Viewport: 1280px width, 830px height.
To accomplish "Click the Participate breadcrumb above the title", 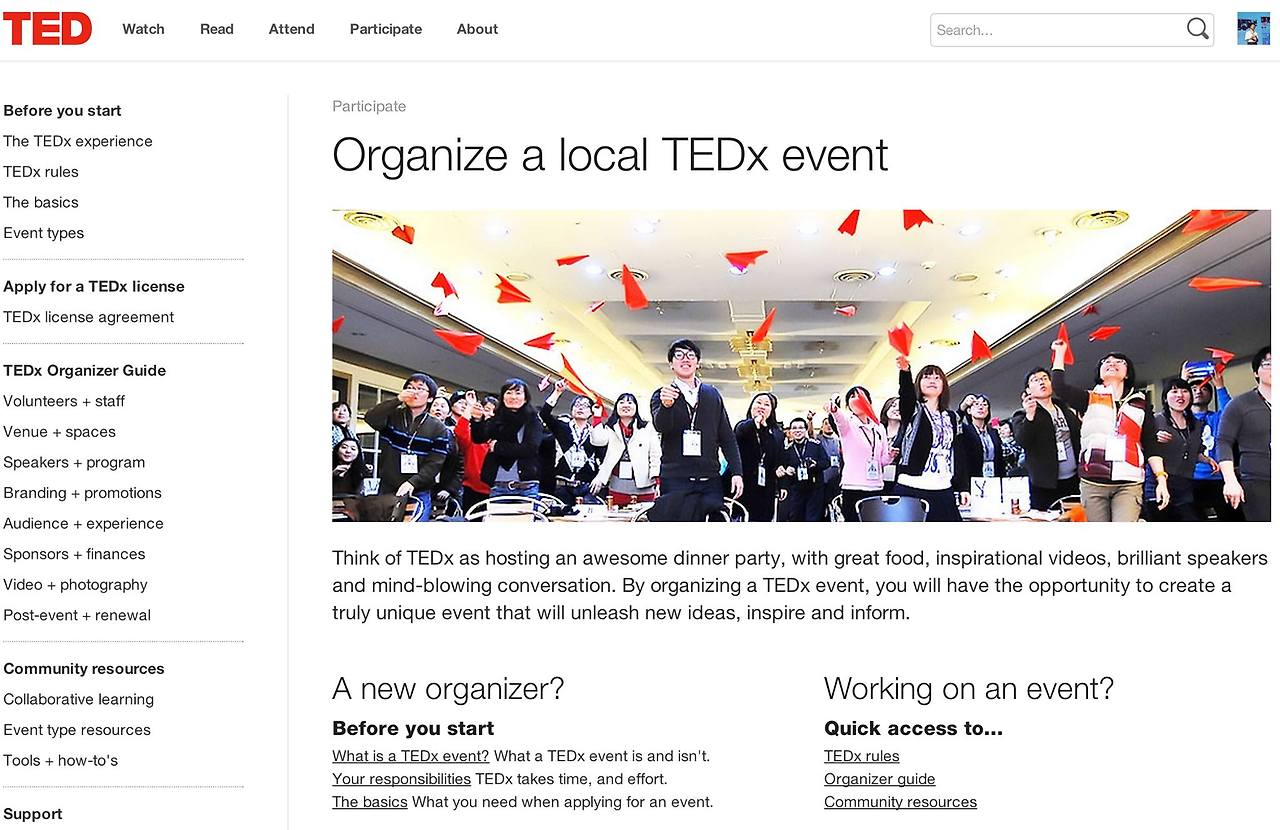I will [369, 106].
